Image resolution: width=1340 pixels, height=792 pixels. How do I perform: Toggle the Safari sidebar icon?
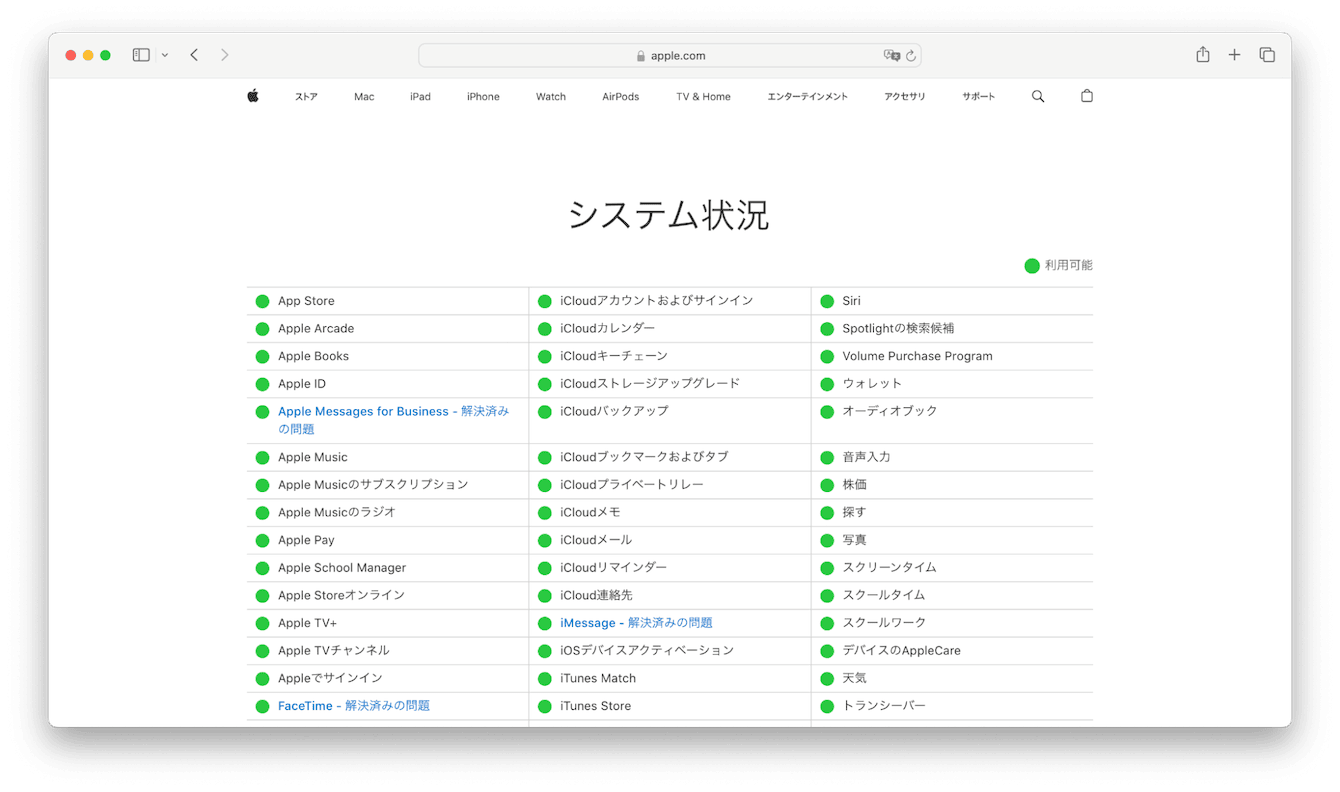pyautogui.click(x=141, y=55)
